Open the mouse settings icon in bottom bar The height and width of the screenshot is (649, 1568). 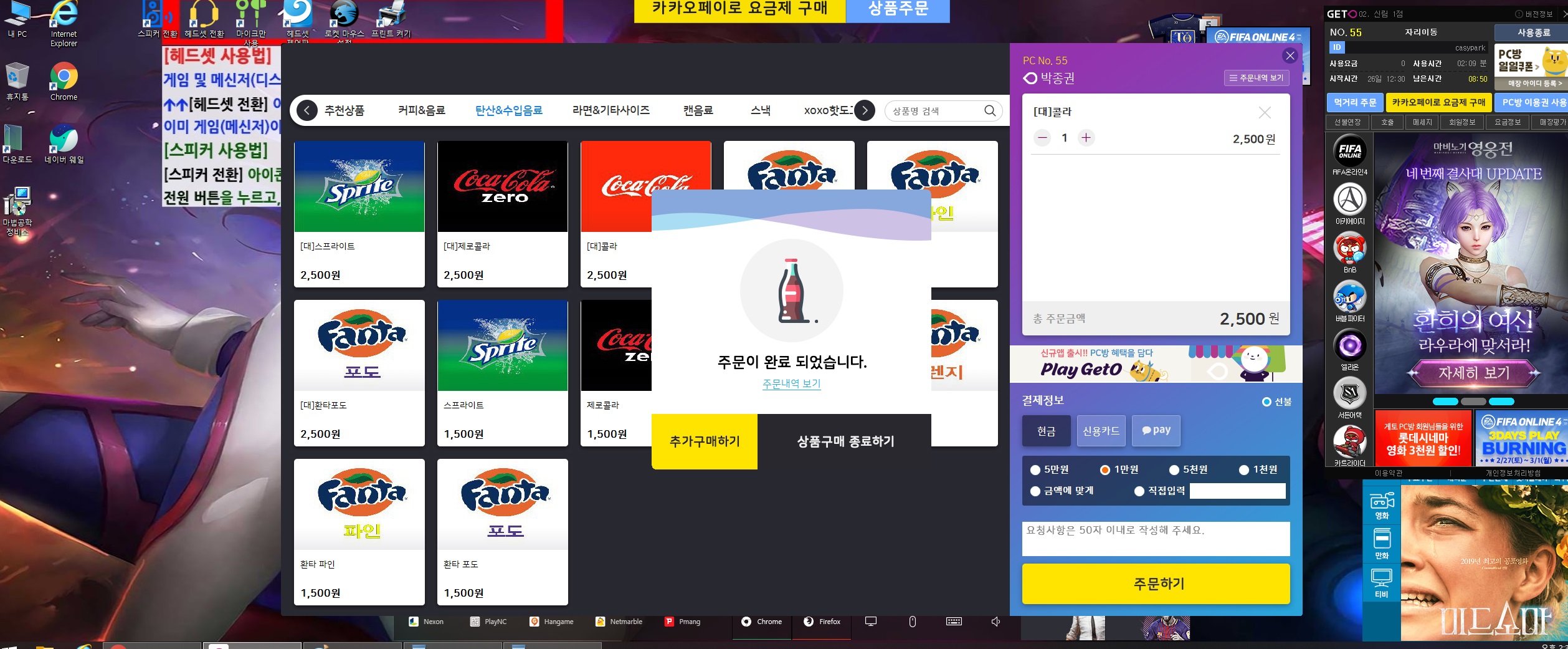point(912,622)
